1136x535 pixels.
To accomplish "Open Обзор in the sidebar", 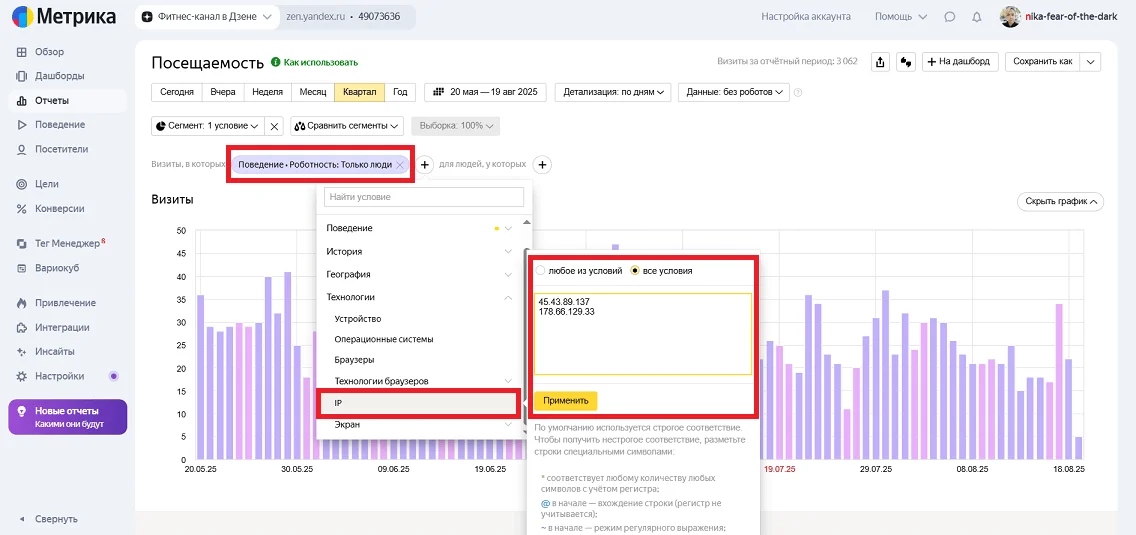I will coord(49,52).
